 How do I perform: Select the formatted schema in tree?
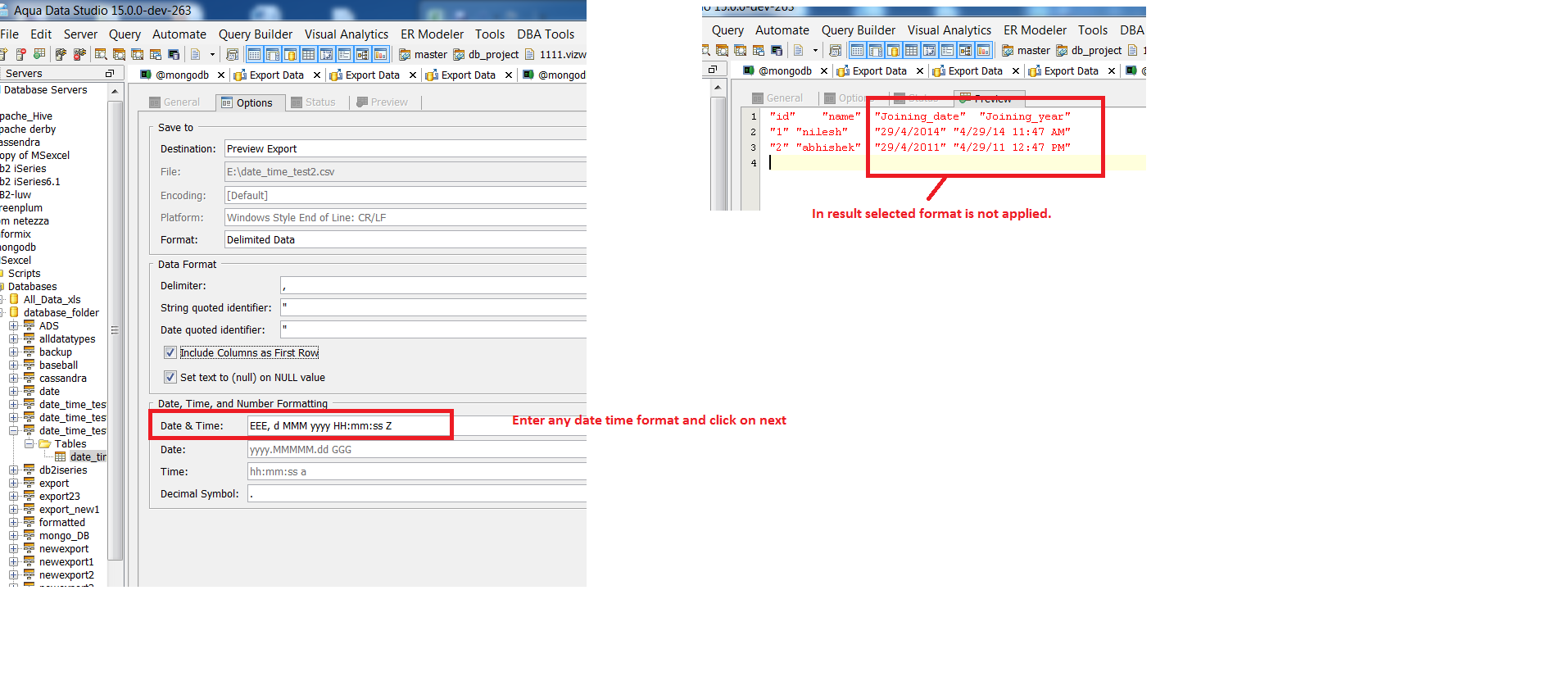61,522
